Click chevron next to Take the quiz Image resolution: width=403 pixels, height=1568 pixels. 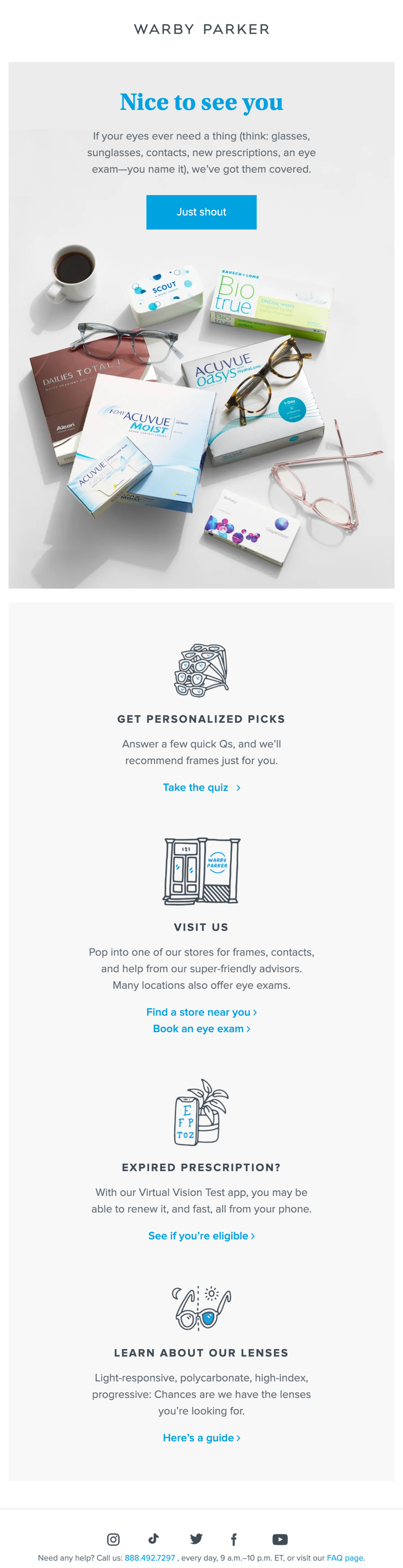238,788
